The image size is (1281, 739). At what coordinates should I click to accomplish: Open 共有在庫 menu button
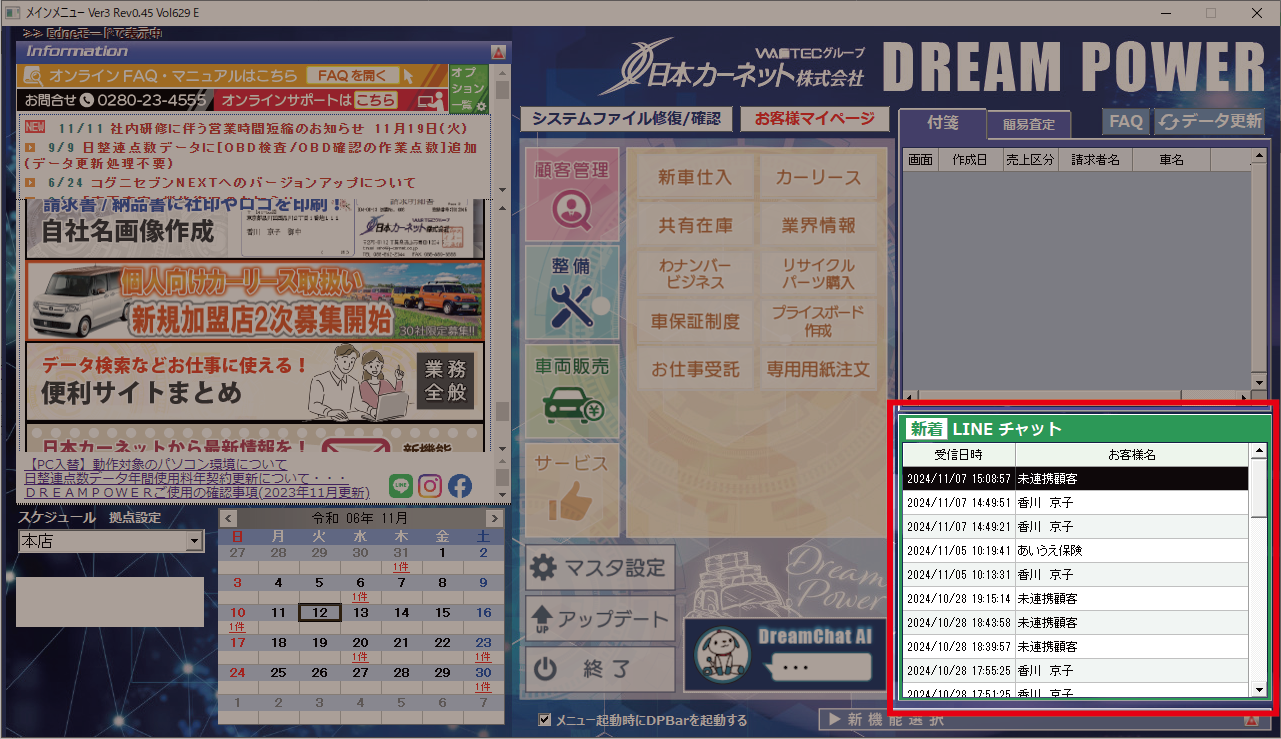tap(695, 226)
